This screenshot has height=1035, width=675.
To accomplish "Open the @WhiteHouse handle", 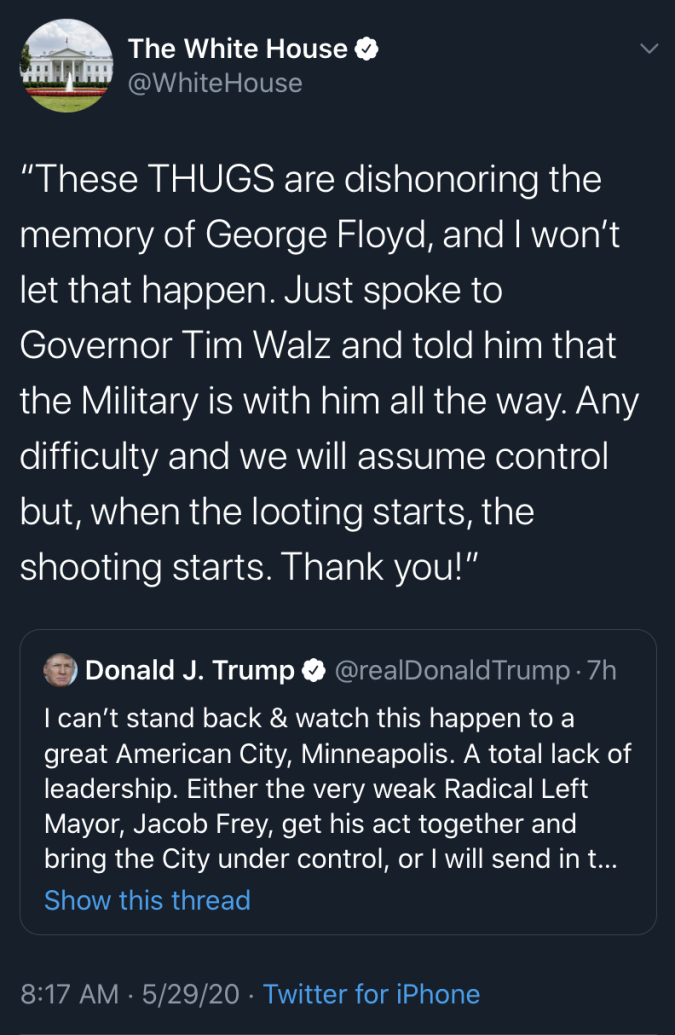I will (215, 83).
